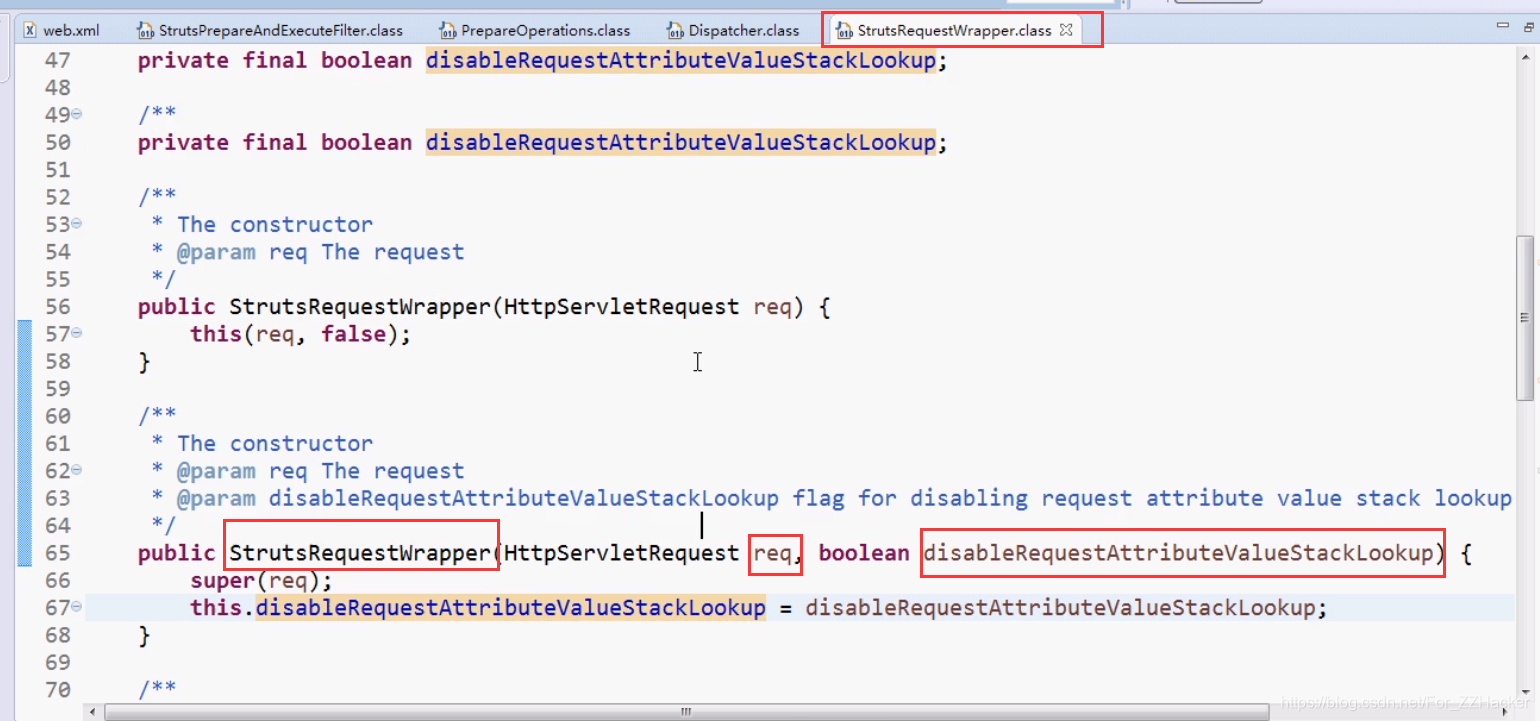This screenshot has width=1540, height=721.
Task: Click the horizontal scrollbar thumb
Action: point(687,712)
